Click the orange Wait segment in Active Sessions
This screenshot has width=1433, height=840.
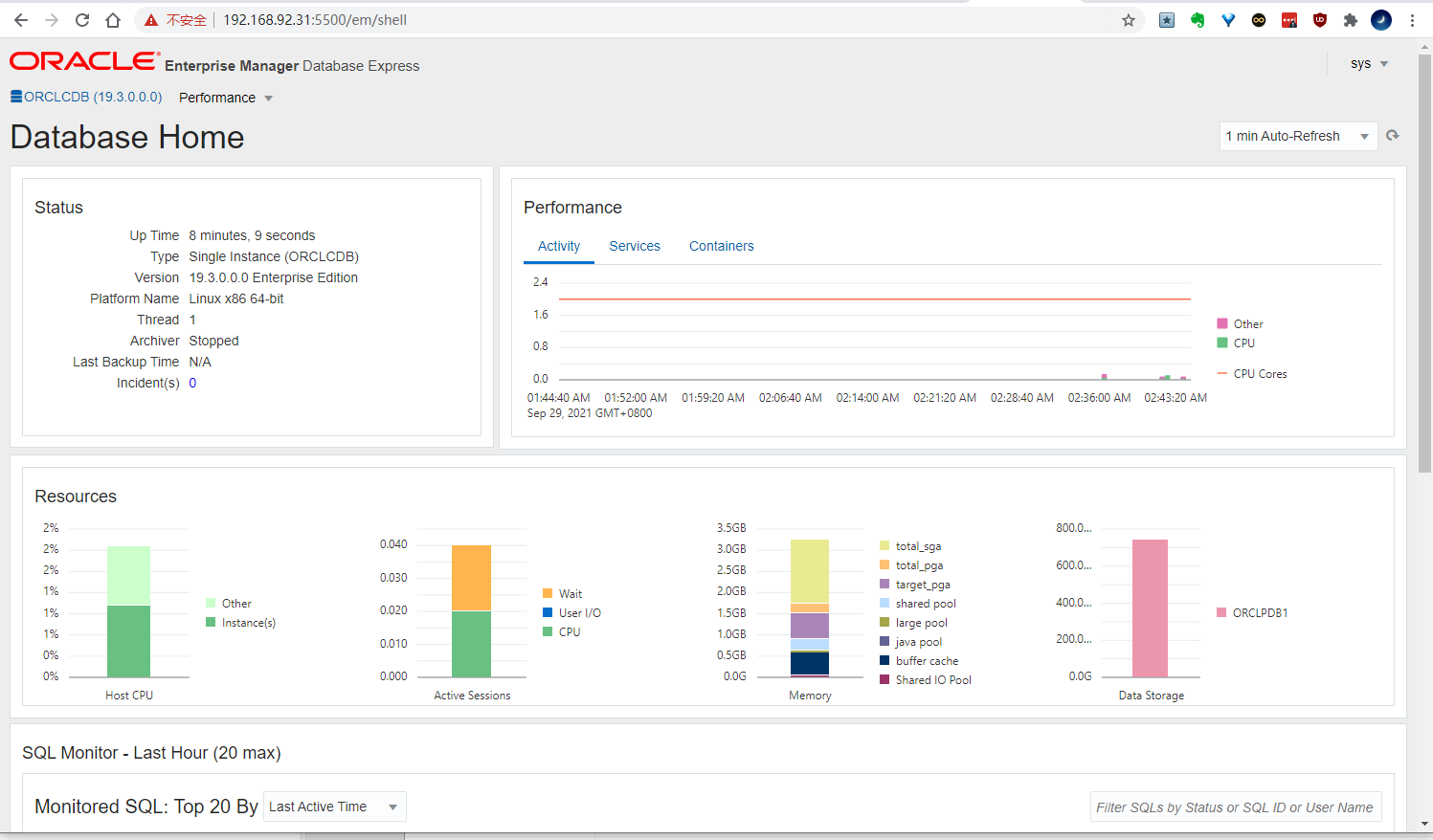click(x=471, y=578)
